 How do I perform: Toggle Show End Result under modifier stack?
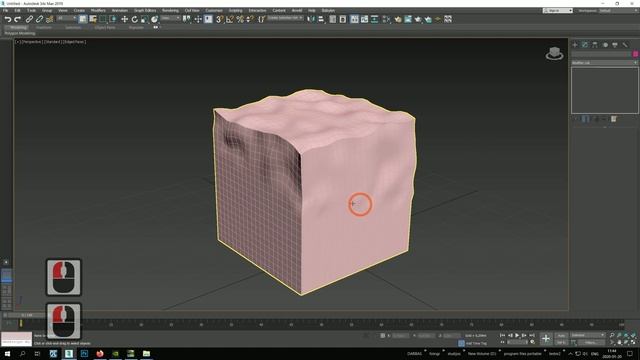click(x=585, y=119)
